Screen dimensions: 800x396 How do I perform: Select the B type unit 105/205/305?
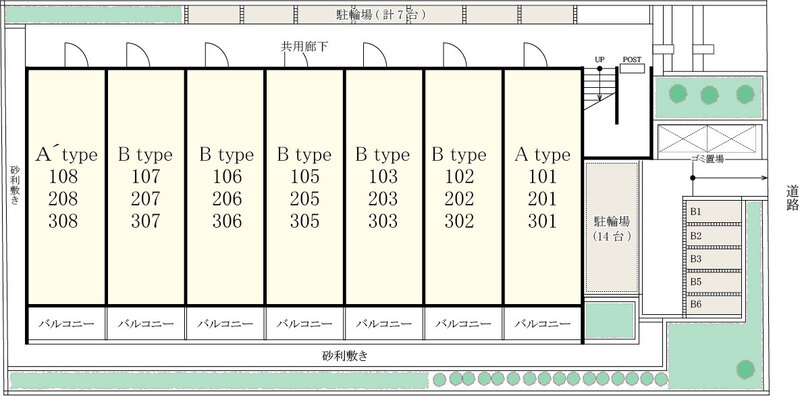305,187
